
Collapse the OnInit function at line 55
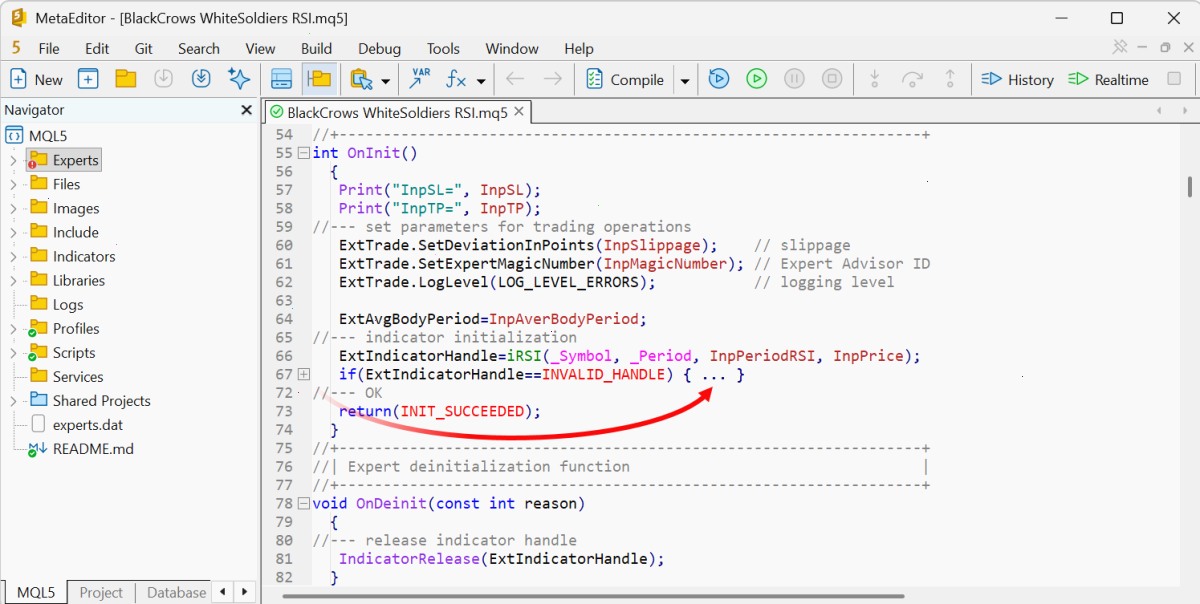303,153
